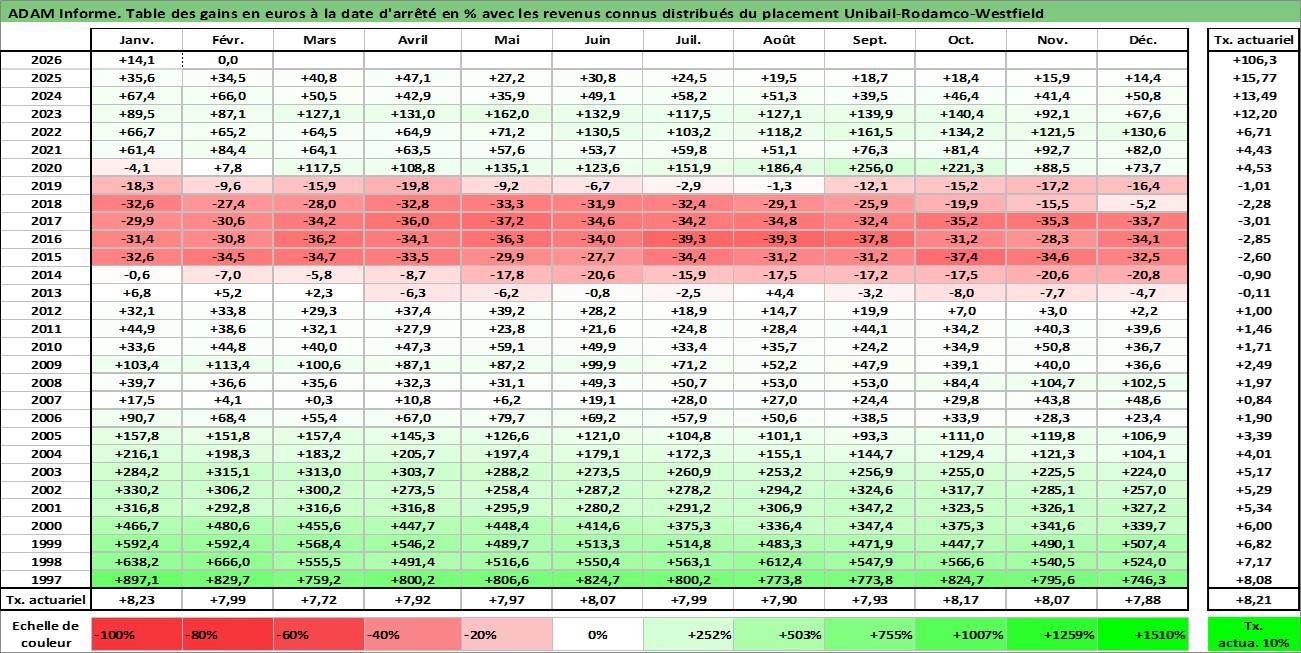Select the +755% green swatch

[869, 634]
